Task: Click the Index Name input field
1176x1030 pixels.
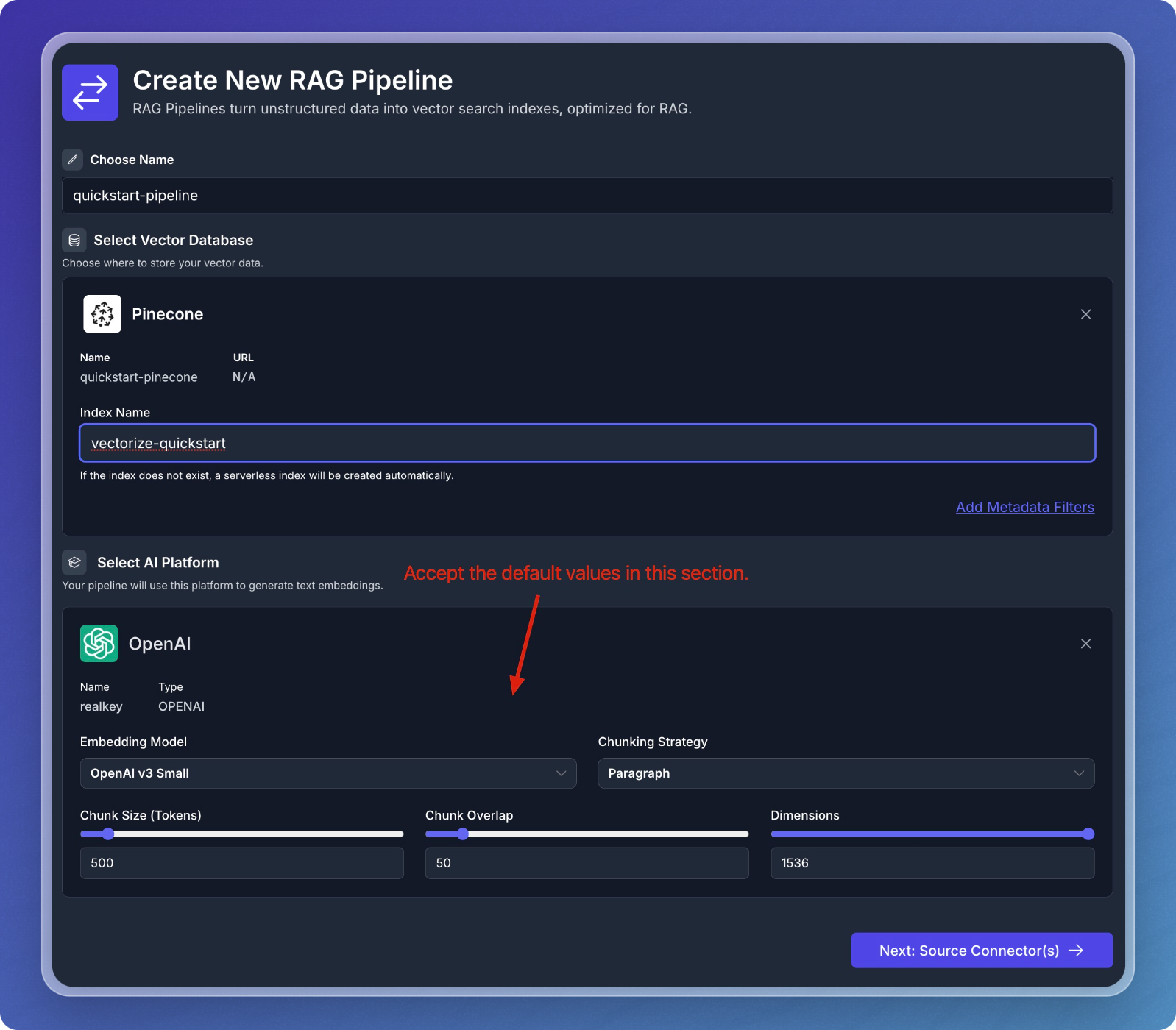Action: pyautogui.click(x=587, y=443)
